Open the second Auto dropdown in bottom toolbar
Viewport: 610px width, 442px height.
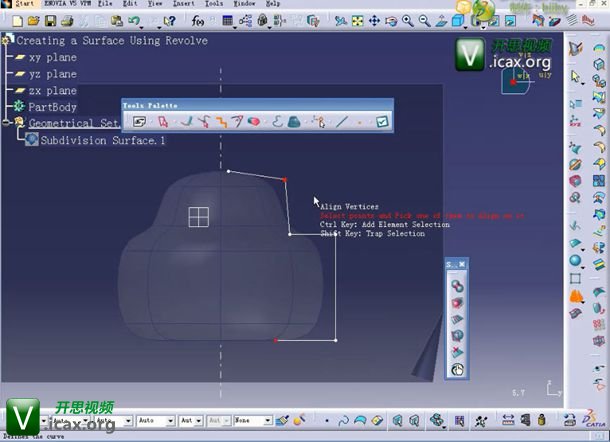(x=155, y=421)
